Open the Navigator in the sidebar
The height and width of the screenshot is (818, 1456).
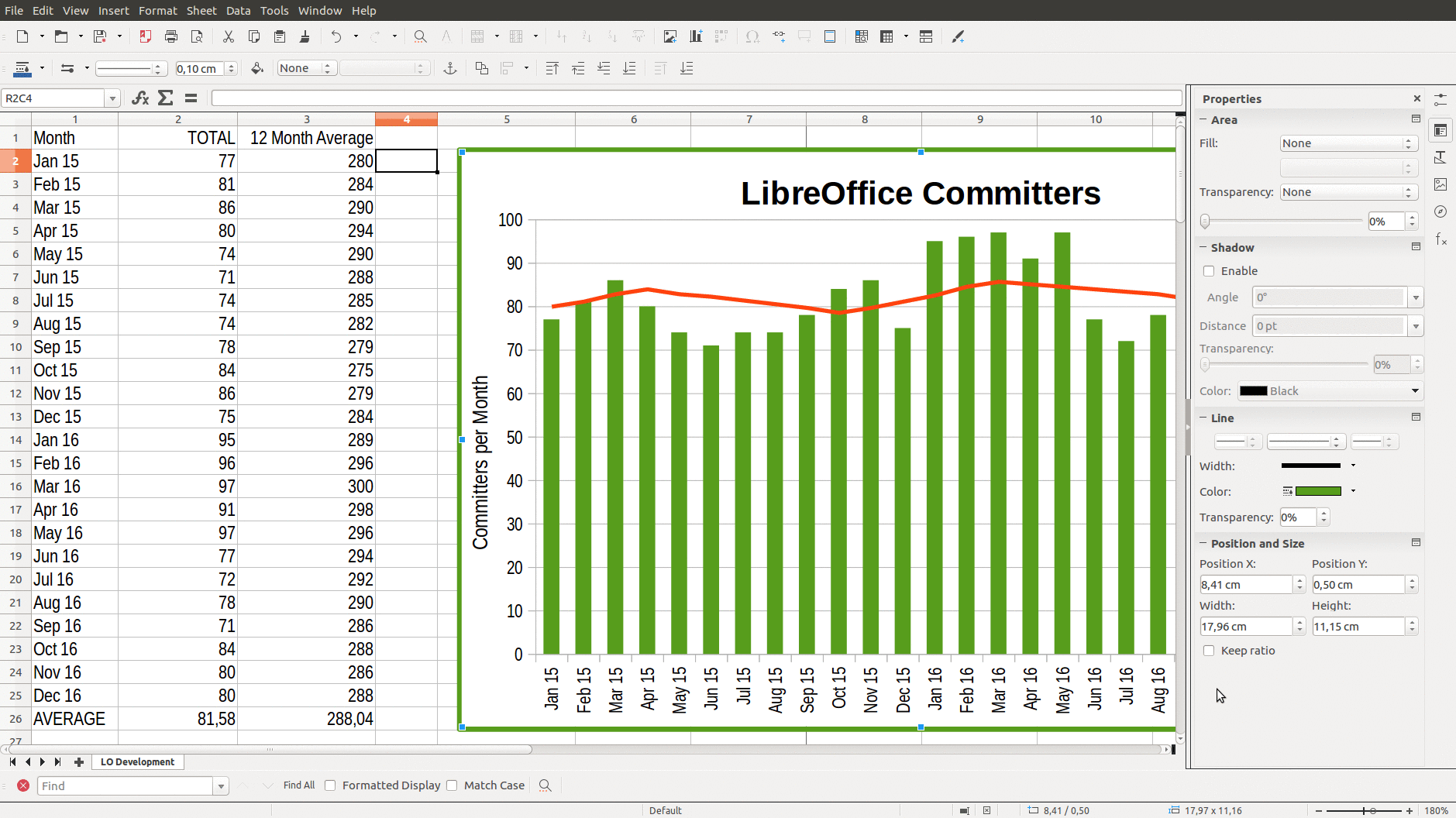(x=1441, y=211)
